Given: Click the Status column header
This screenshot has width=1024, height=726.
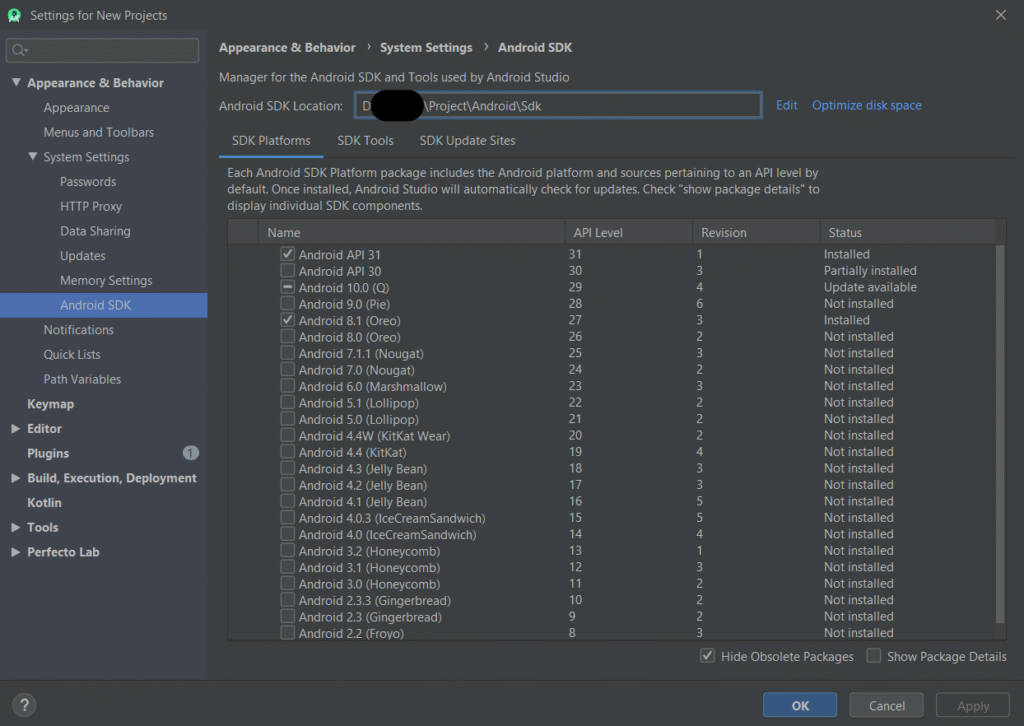Looking at the screenshot, I should (908, 232).
